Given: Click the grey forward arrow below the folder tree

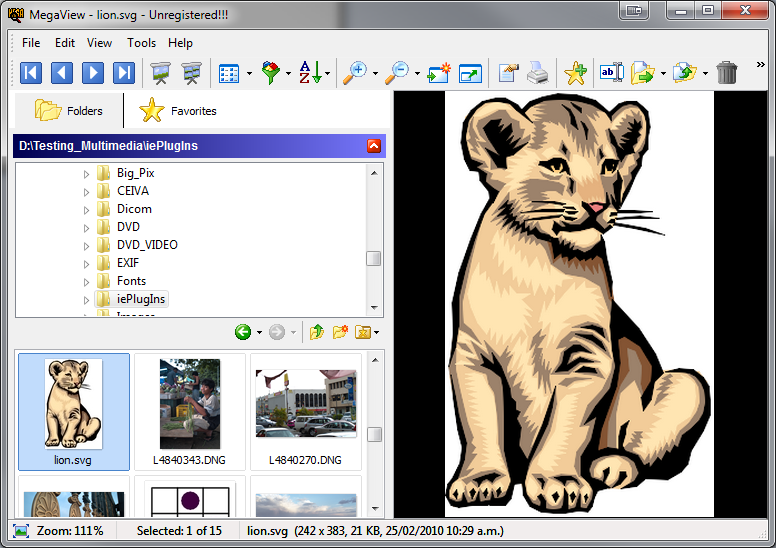Looking at the screenshot, I should coord(277,332).
